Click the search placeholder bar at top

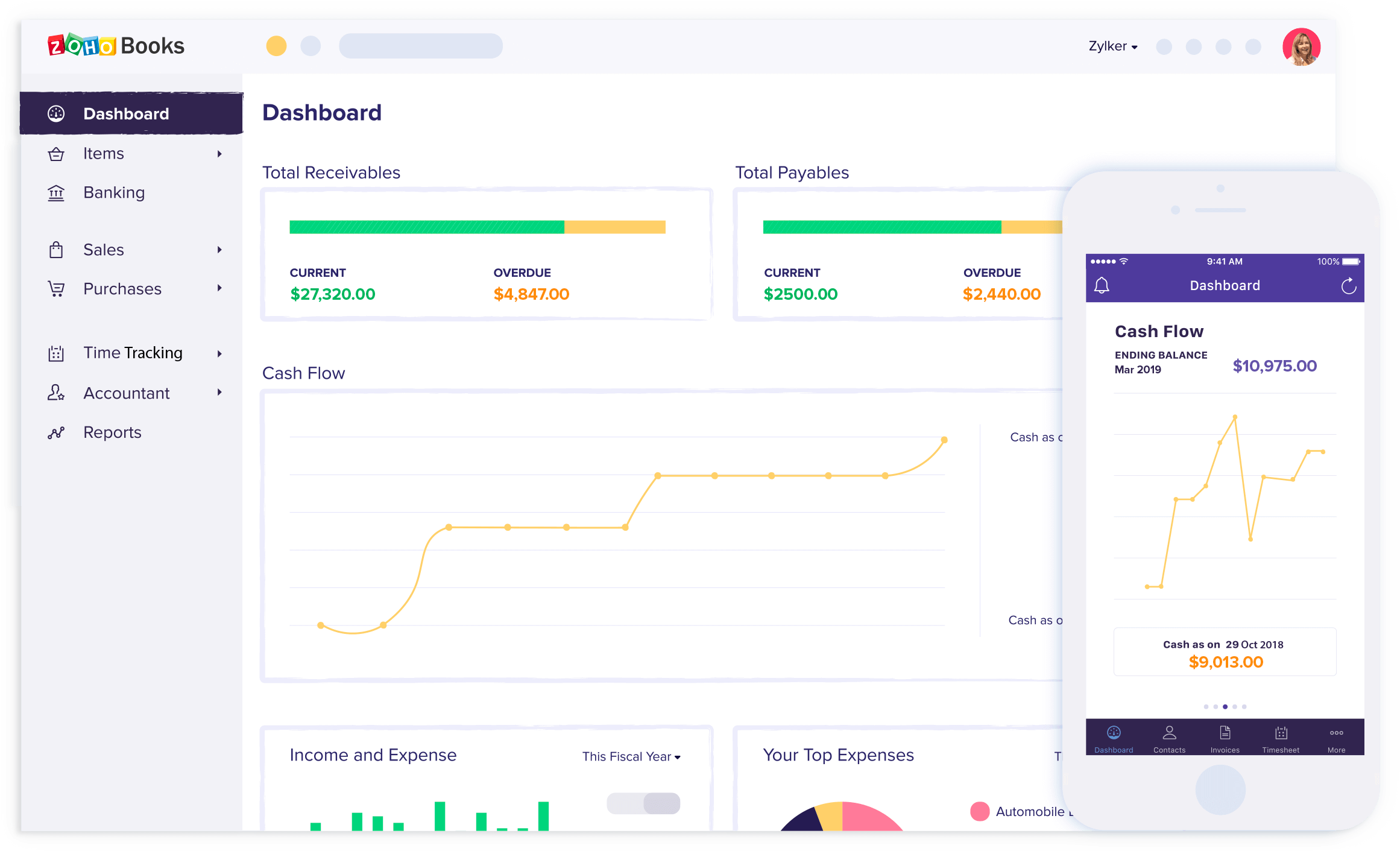pos(420,46)
